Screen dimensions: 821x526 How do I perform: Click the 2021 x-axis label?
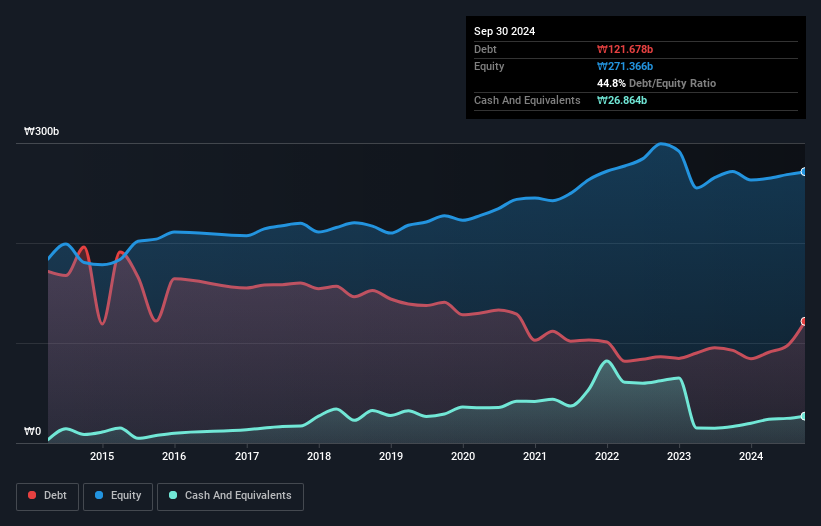(x=535, y=456)
